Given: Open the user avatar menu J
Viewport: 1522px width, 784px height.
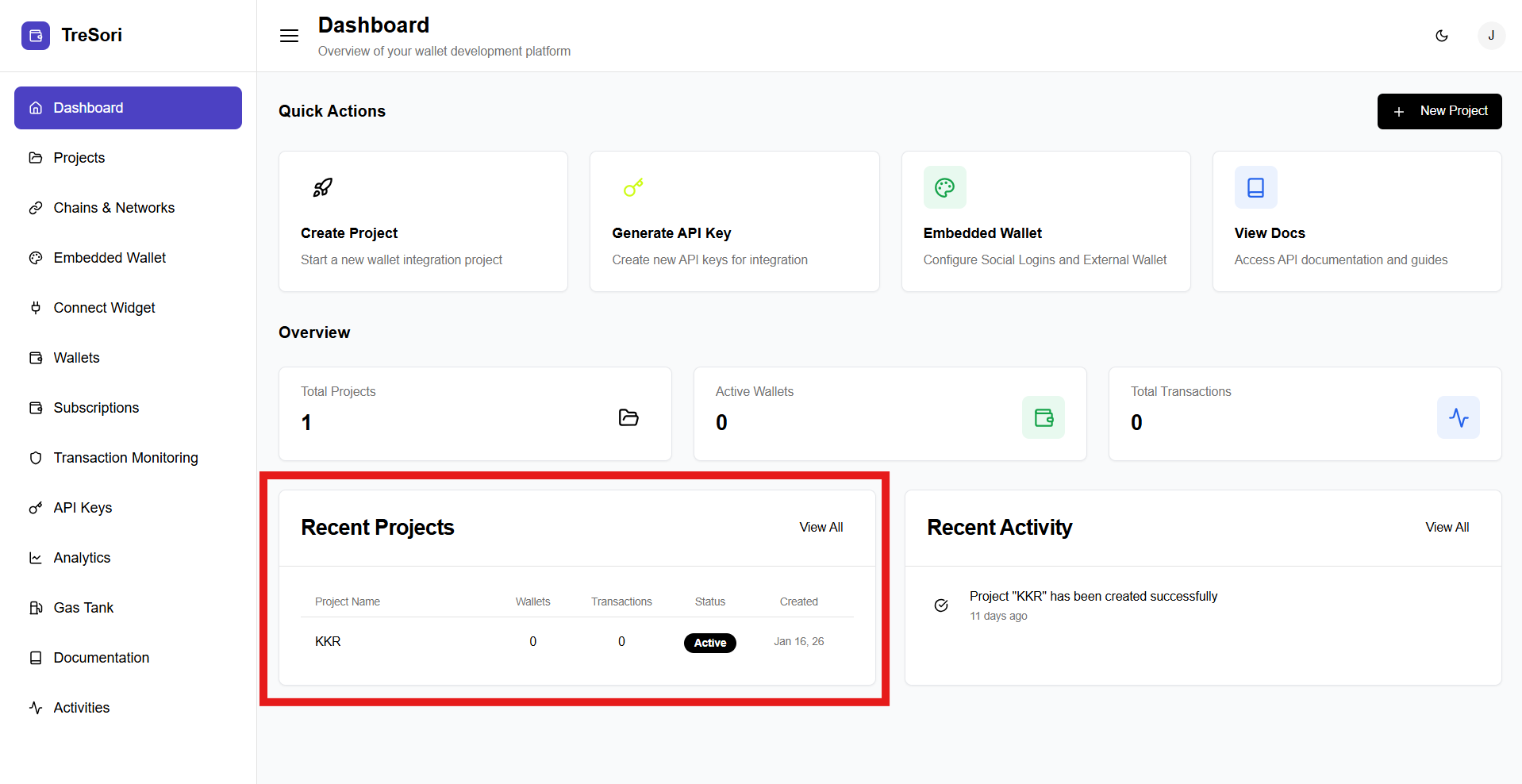Looking at the screenshot, I should pos(1491,36).
